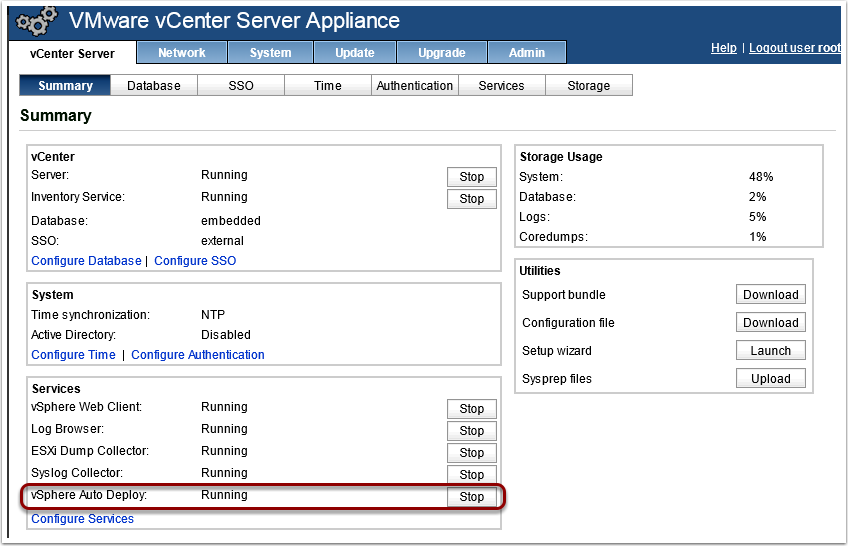Click the Logs usage value 5%

click(x=758, y=217)
